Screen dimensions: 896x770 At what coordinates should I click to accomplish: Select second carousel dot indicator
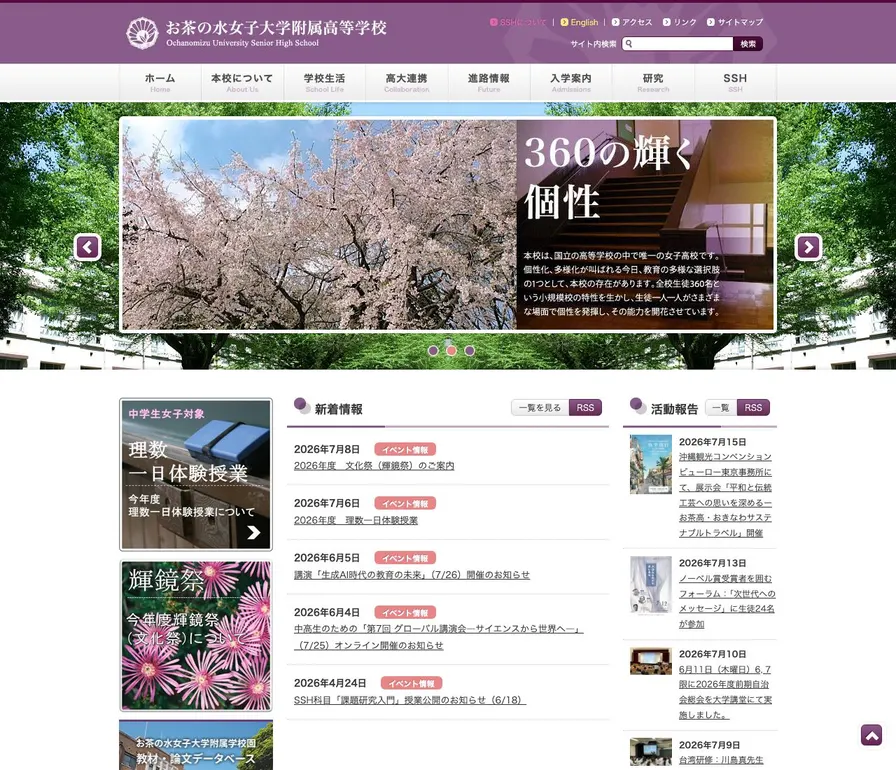[x=451, y=350]
